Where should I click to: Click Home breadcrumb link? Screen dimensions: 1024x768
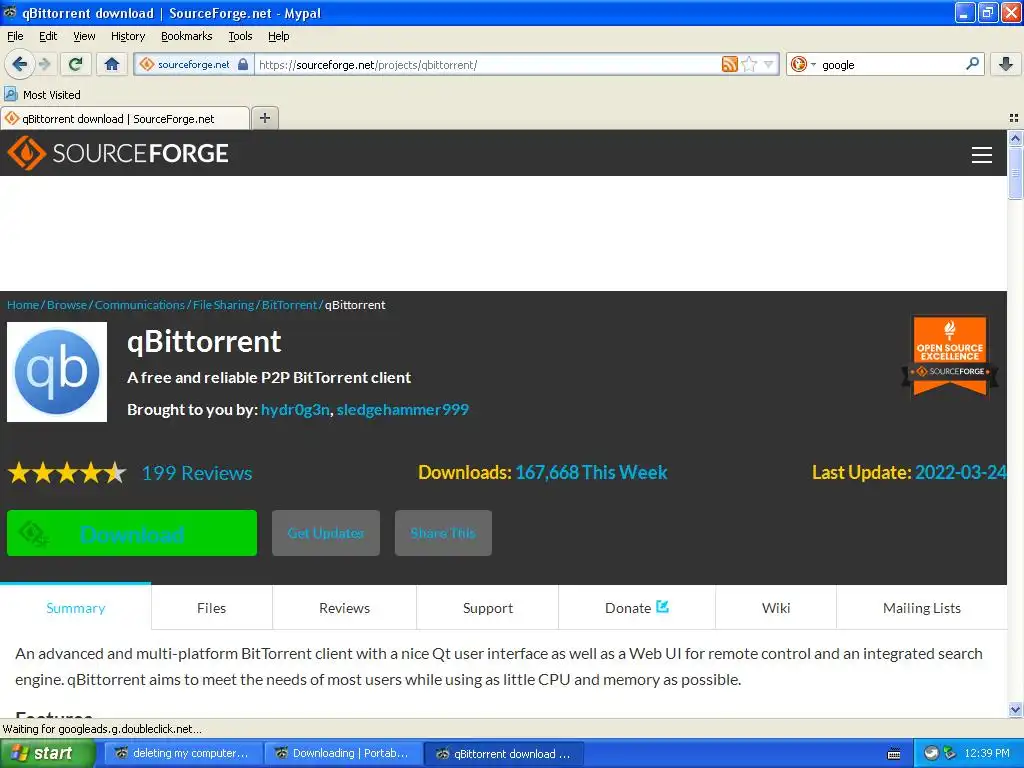[x=23, y=305]
